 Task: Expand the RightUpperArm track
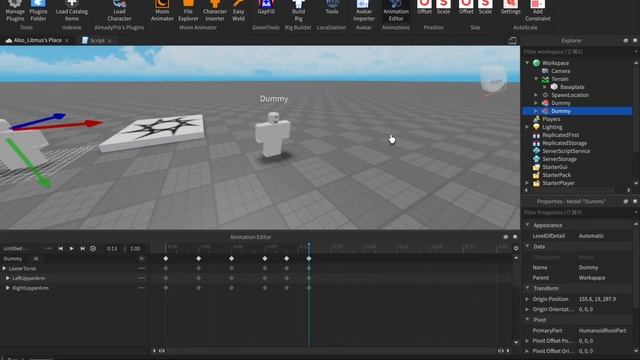[8, 288]
